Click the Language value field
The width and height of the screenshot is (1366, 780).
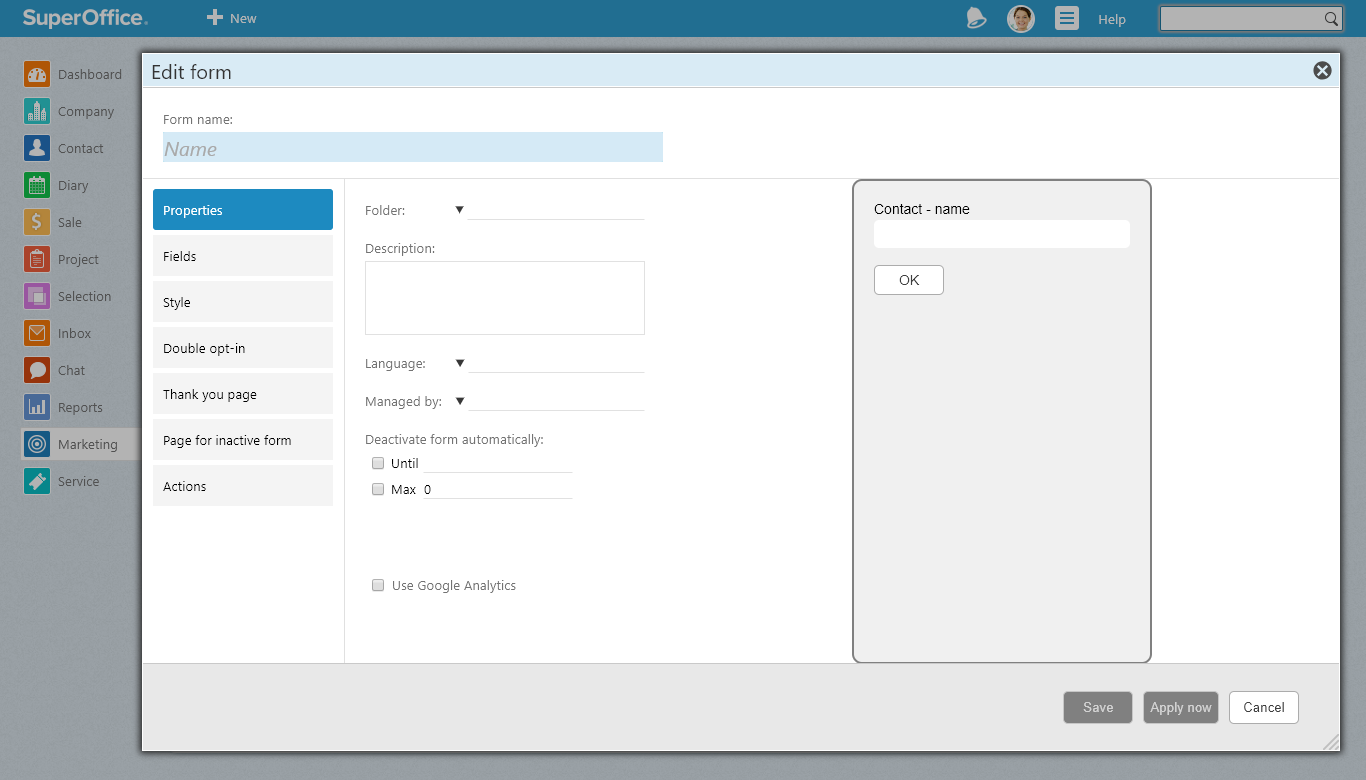[556, 363]
